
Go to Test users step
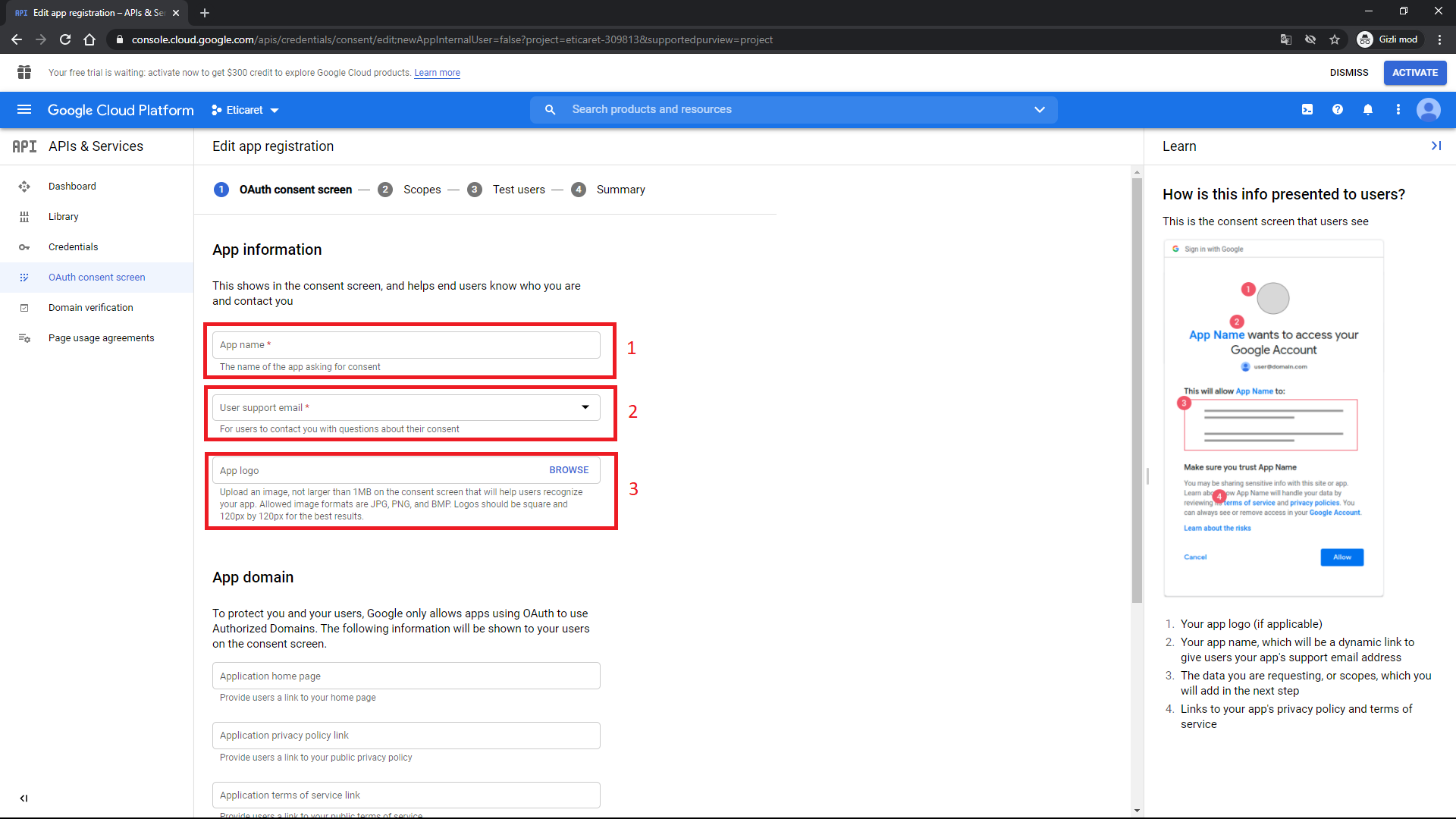(506, 190)
